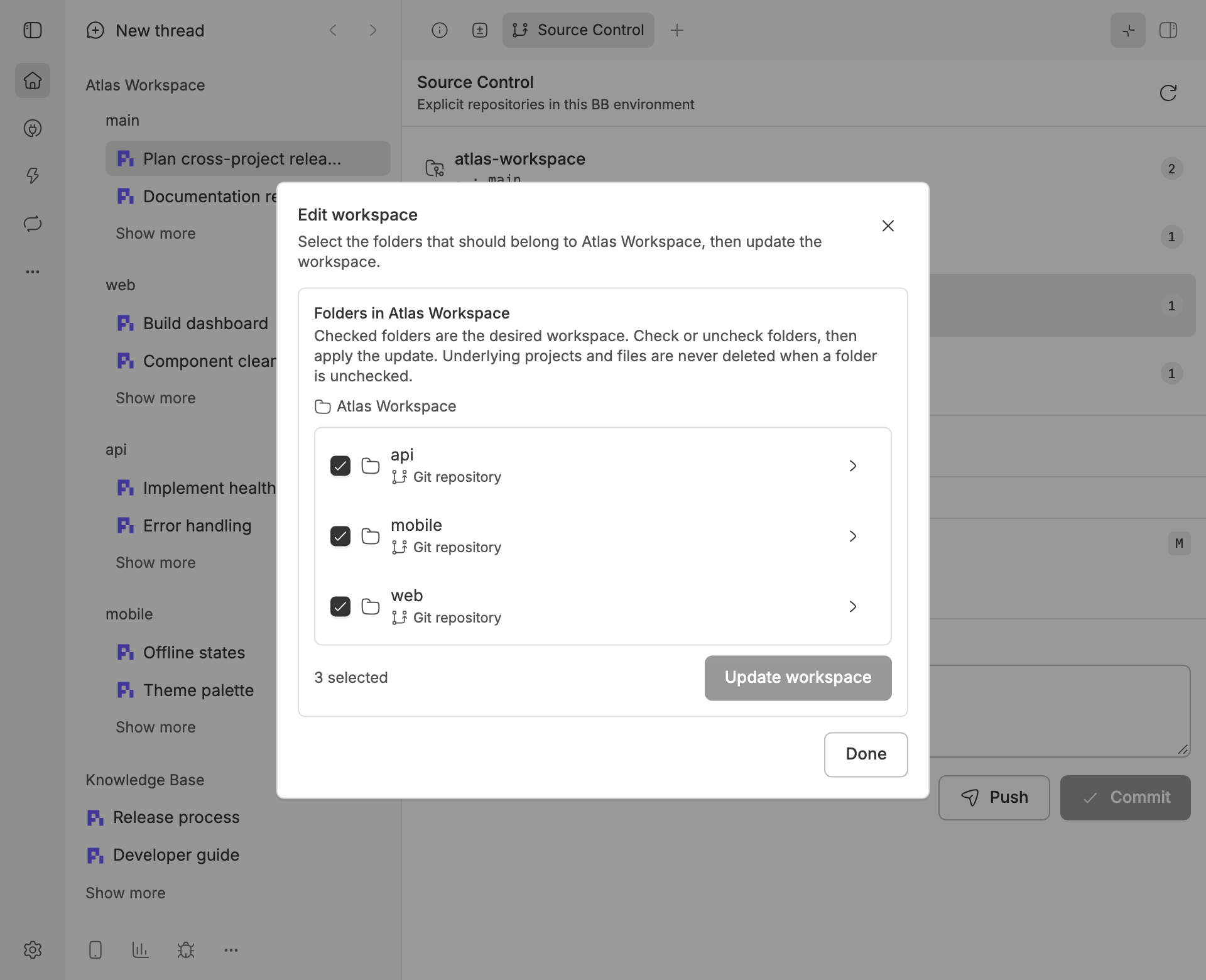Click the Done button
The height and width of the screenshot is (980, 1206).
pyautogui.click(x=866, y=754)
